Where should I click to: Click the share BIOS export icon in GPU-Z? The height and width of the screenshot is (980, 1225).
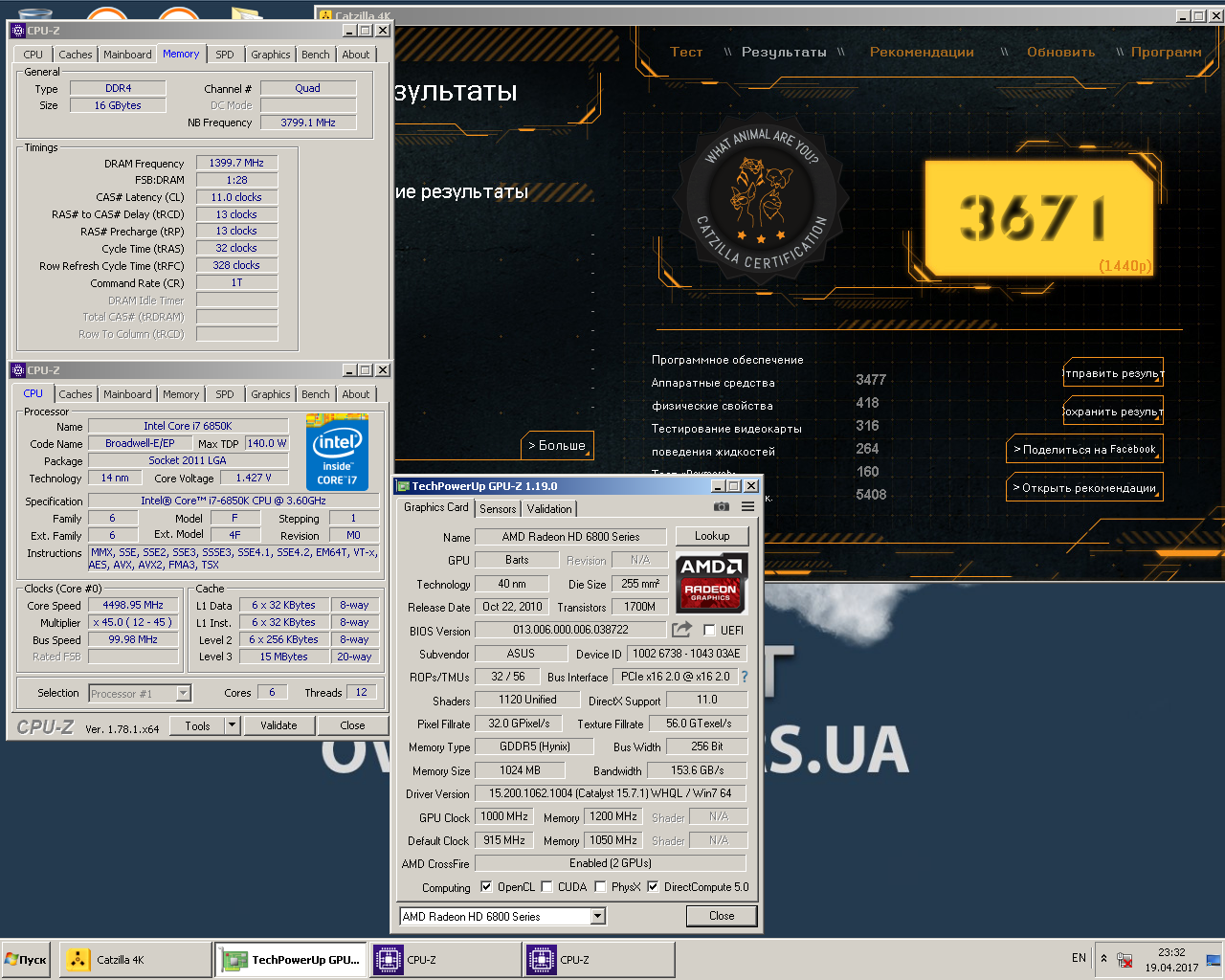pos(681,629)
